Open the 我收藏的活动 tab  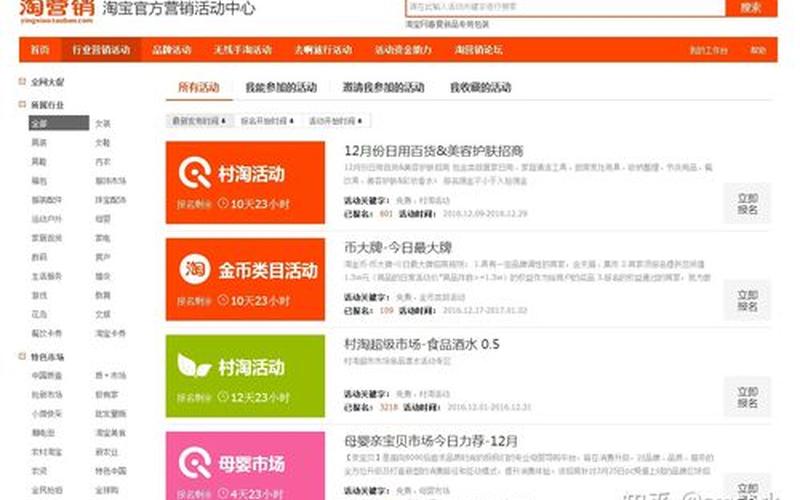pyautogui.click(x=480, y=88)
